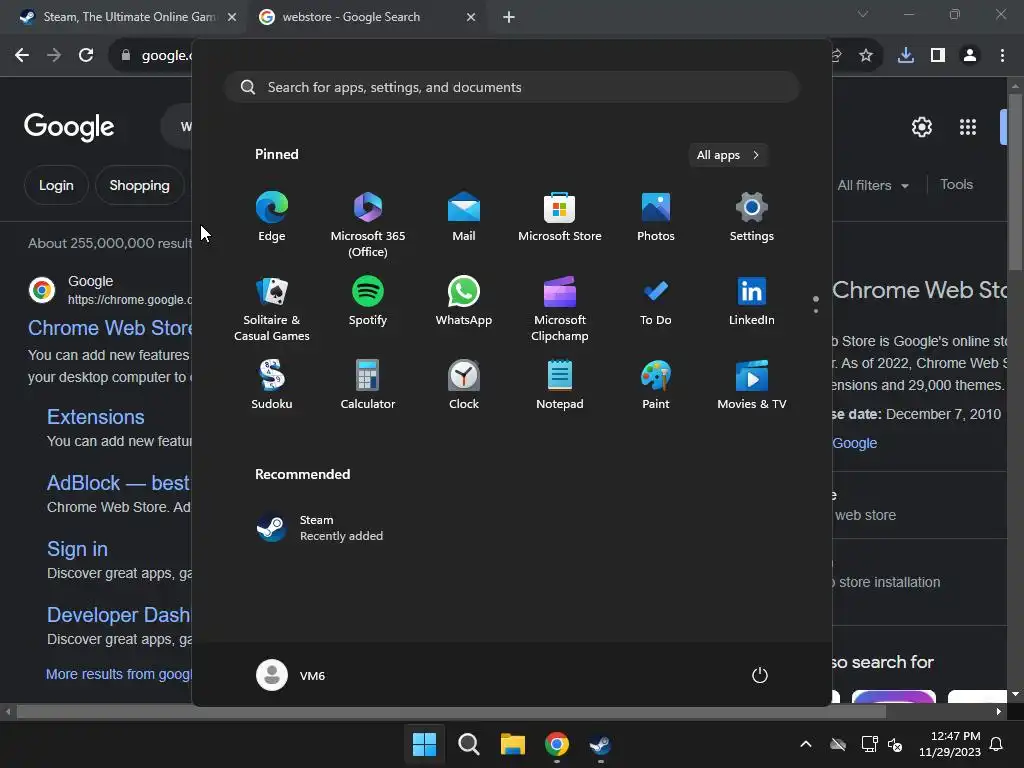Open LinkedIn pinned app

[752, 301]
